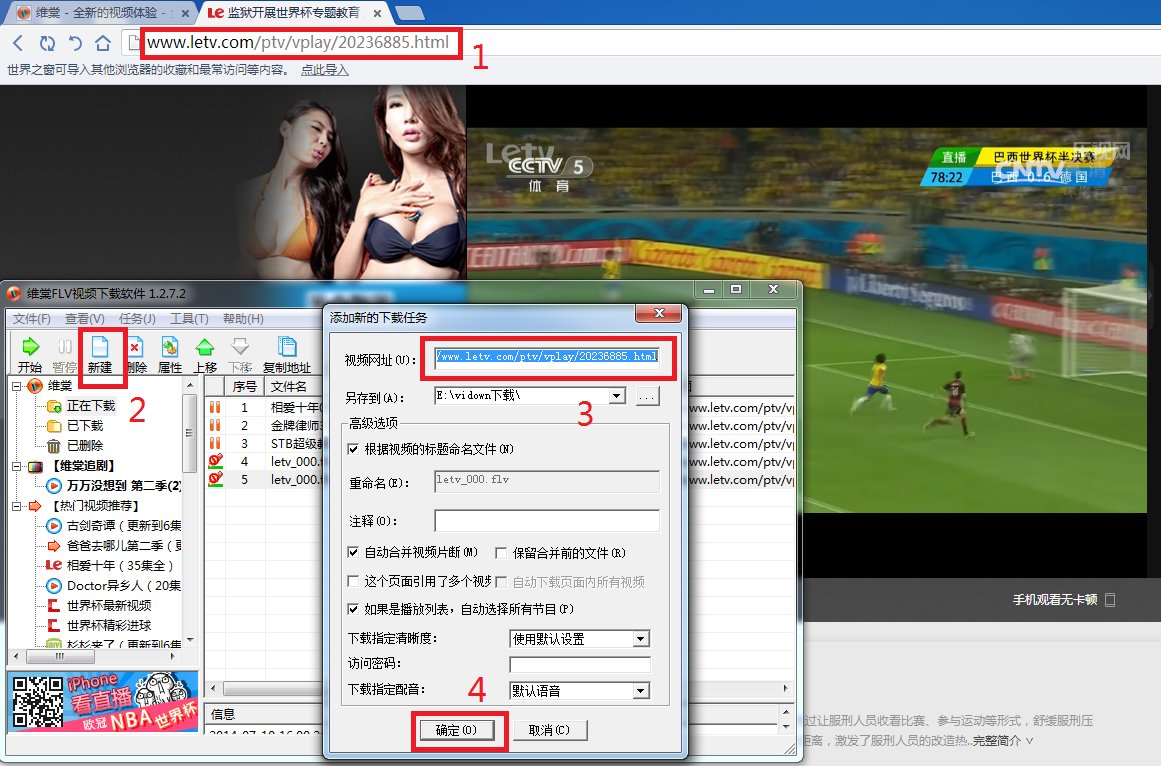Click the 属性 (Properties) toolbar icon
Viewport: 1161px width, 766px height.
pyautogui.click(x=170, y=348)
